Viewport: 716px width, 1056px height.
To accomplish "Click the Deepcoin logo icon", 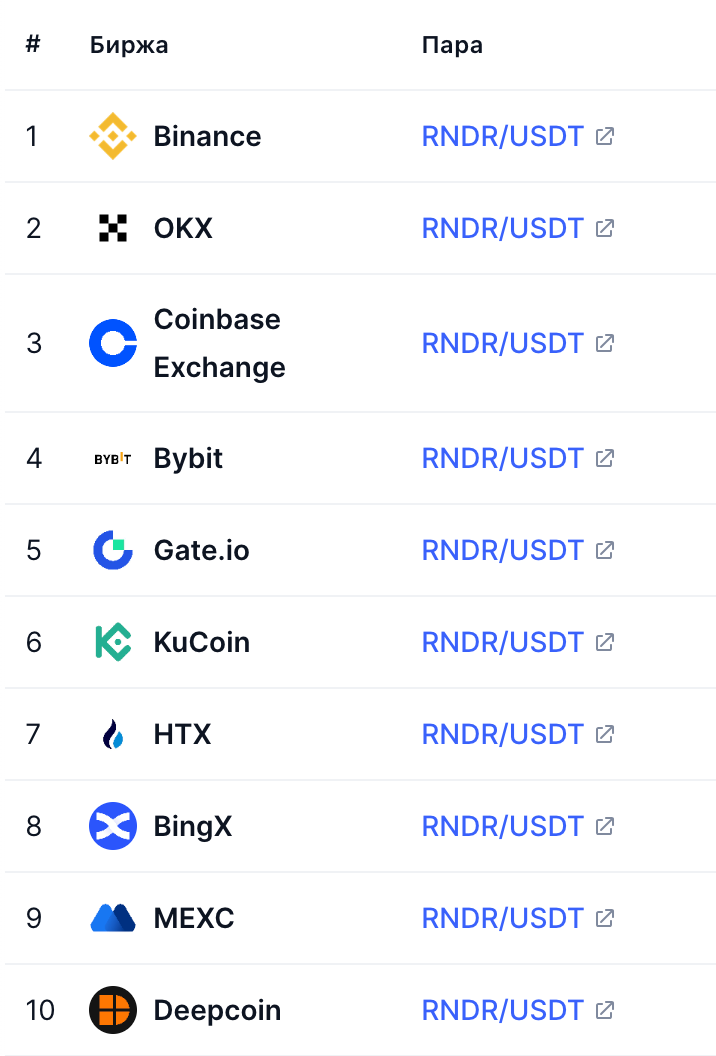I will 113,1010.
